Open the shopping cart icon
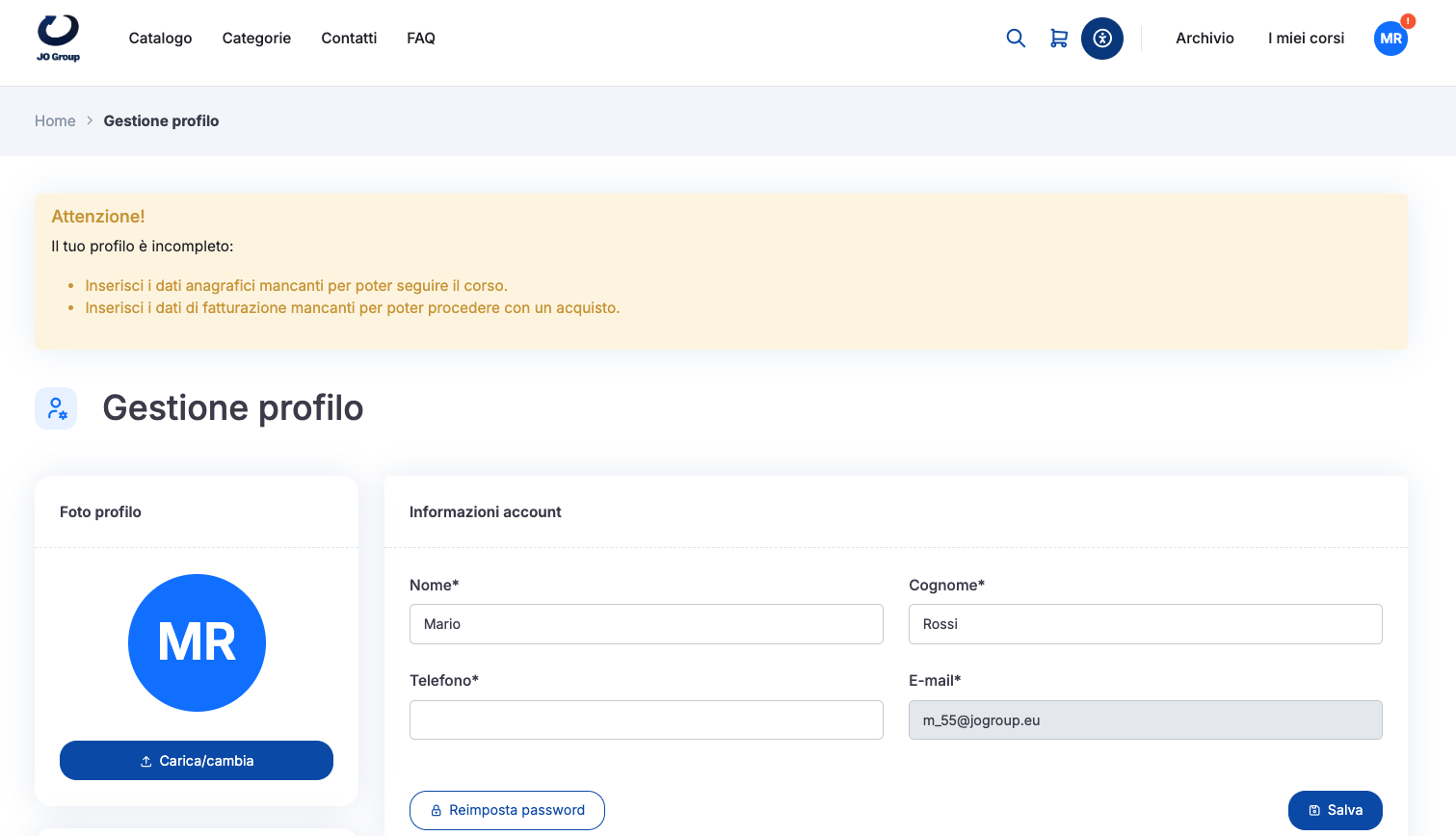The width and height of the screenshot is (1456, 836). point(1059,39)
